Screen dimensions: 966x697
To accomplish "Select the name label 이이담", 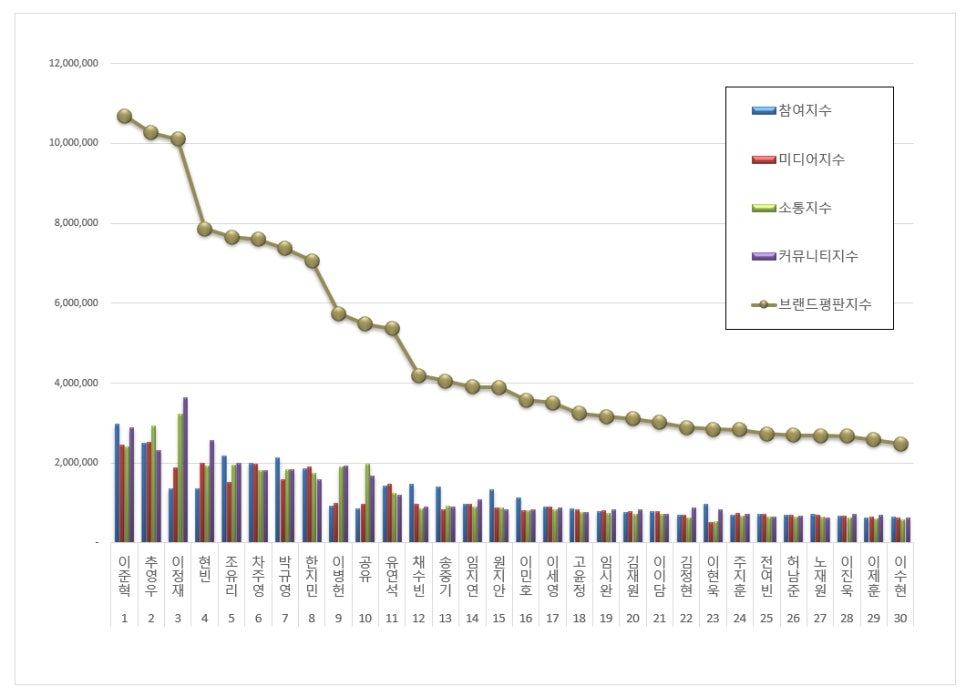I will tap(659, 576).
